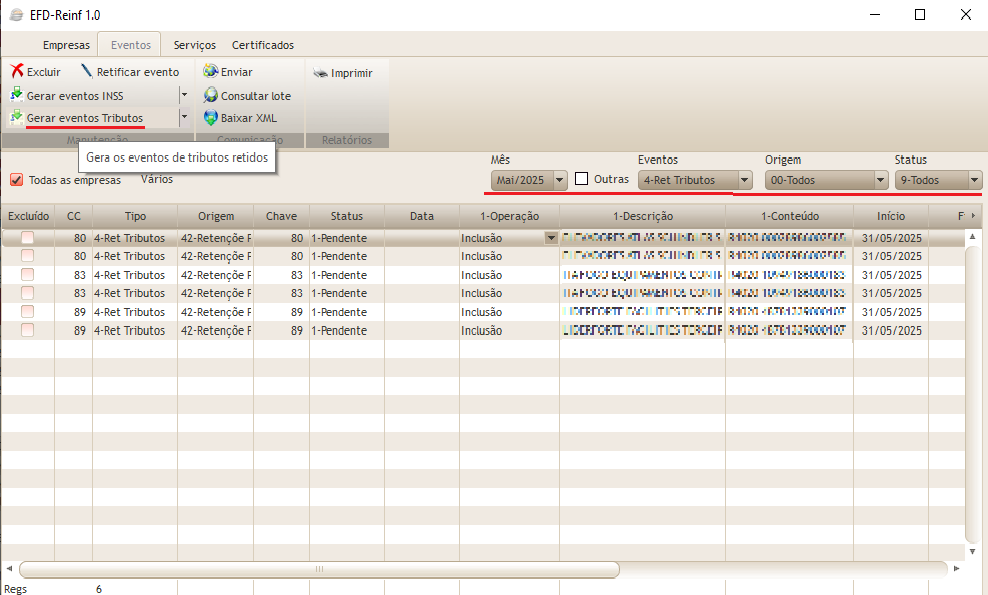
Task: Click the Excluir red X icon
Action: (17, 72)
